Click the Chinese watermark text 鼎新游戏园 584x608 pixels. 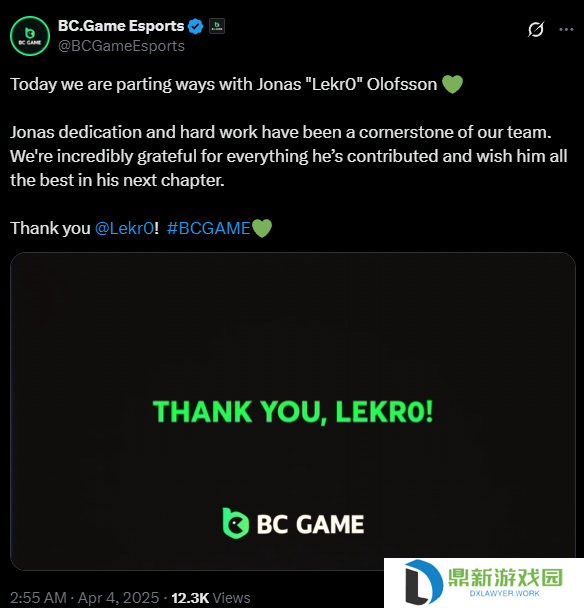[506, 577]
